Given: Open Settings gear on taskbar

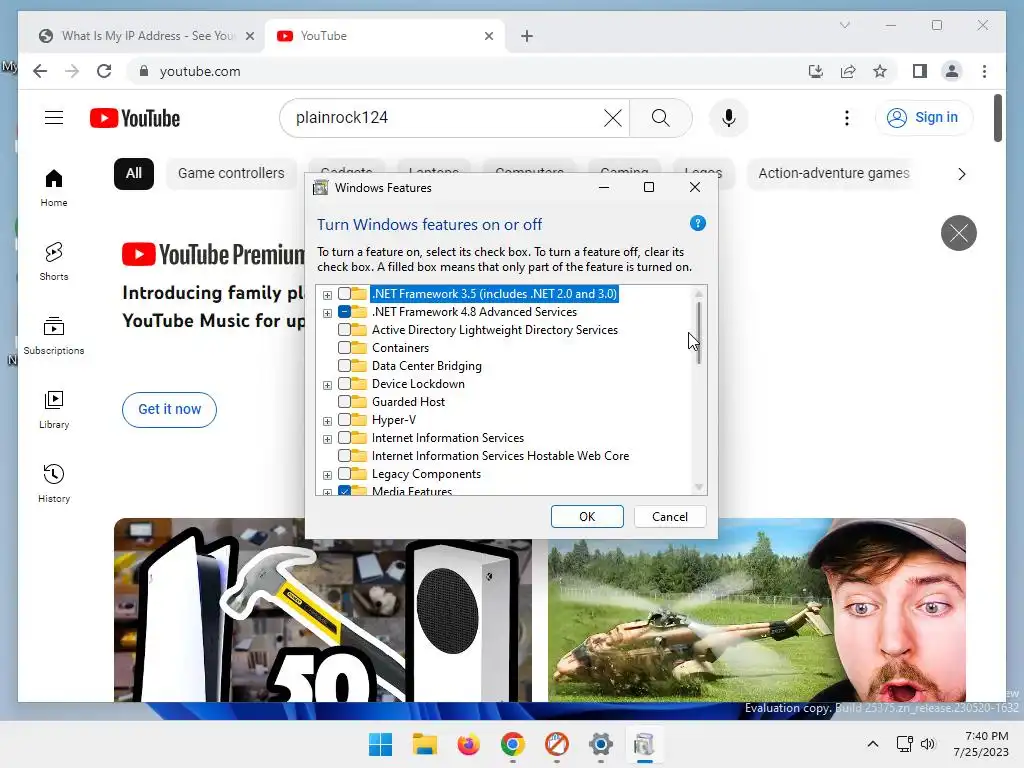Looking at the screenshot, I should click(601, 744).
